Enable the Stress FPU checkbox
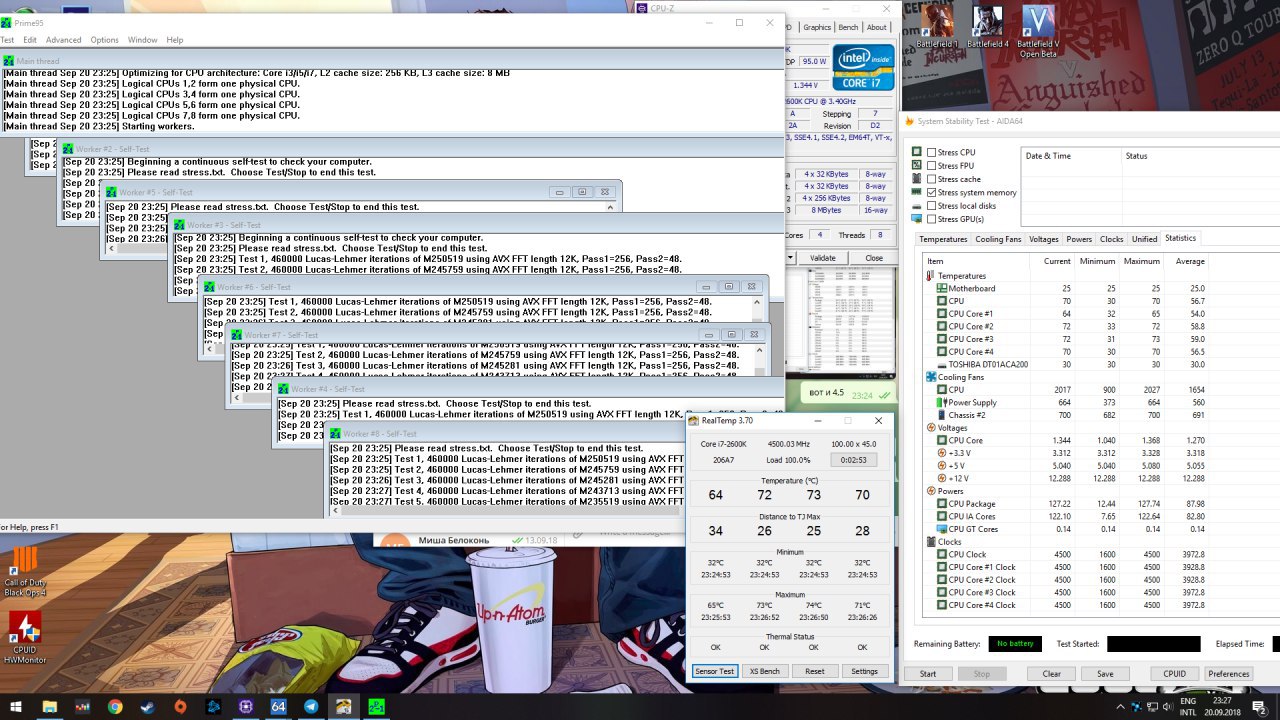 coord(932,166)
